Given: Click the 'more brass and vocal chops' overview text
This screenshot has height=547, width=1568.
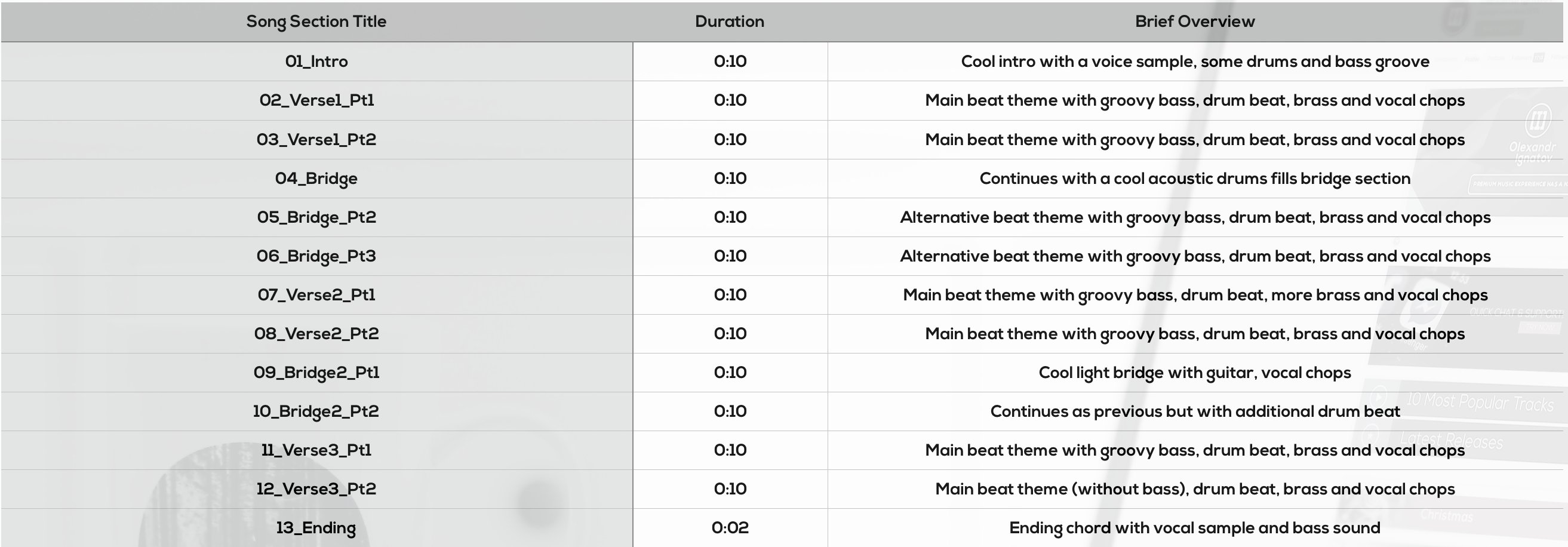Looking at the screenshot, I should click(1195, 295).
